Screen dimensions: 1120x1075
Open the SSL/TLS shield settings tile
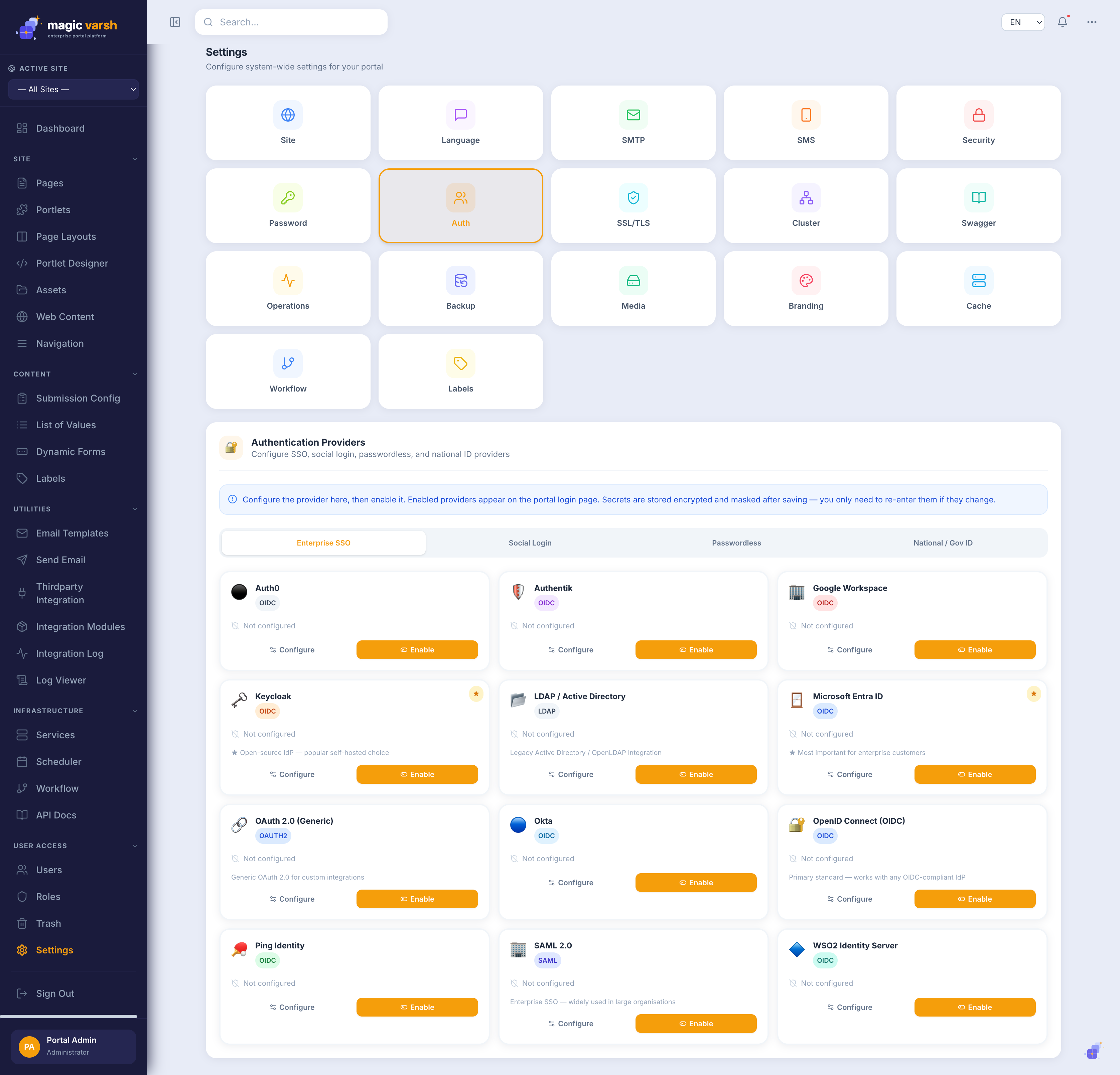click(x=633, y=206)
